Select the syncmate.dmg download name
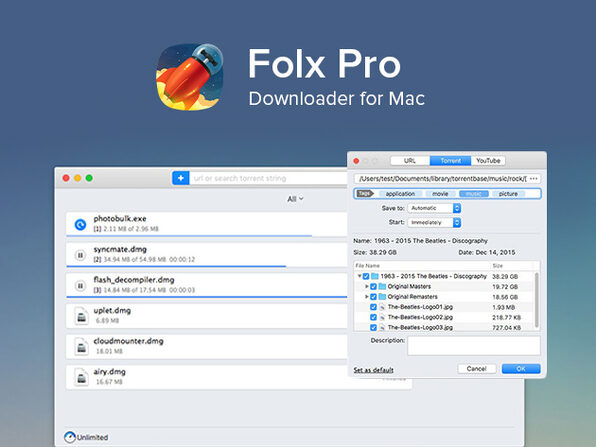596x447 pixels. 120,249
